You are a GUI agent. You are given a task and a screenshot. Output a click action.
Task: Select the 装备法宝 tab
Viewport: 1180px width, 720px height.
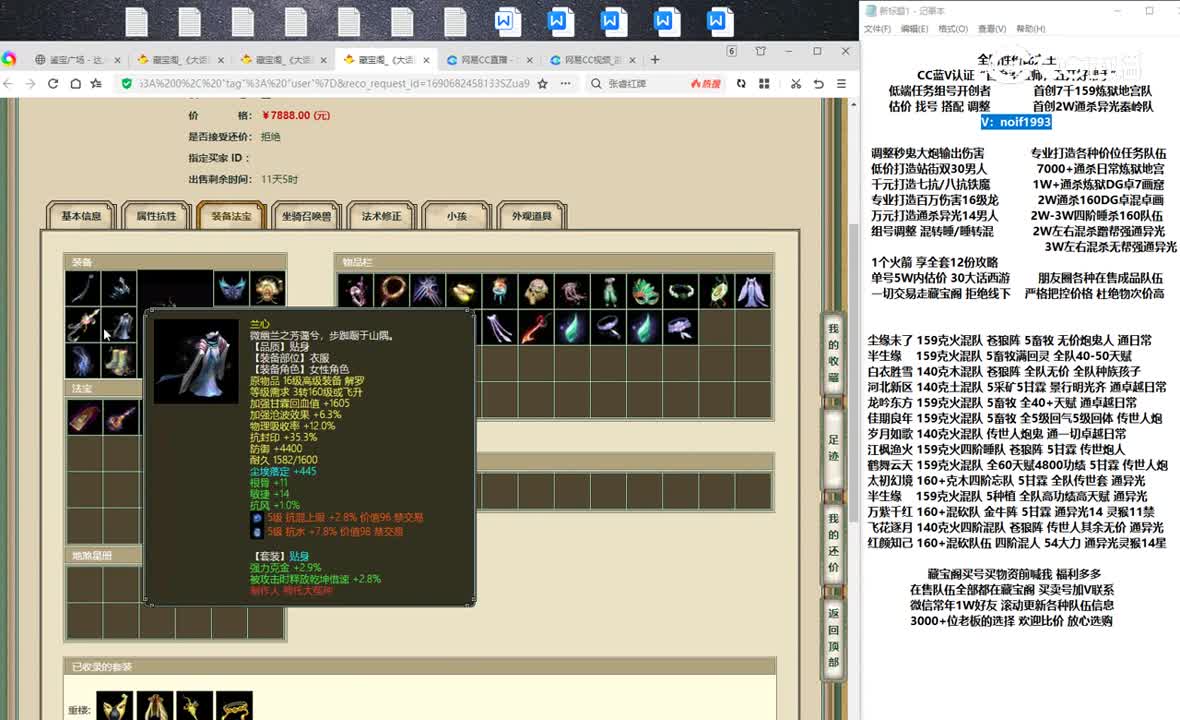click(231, 216)
